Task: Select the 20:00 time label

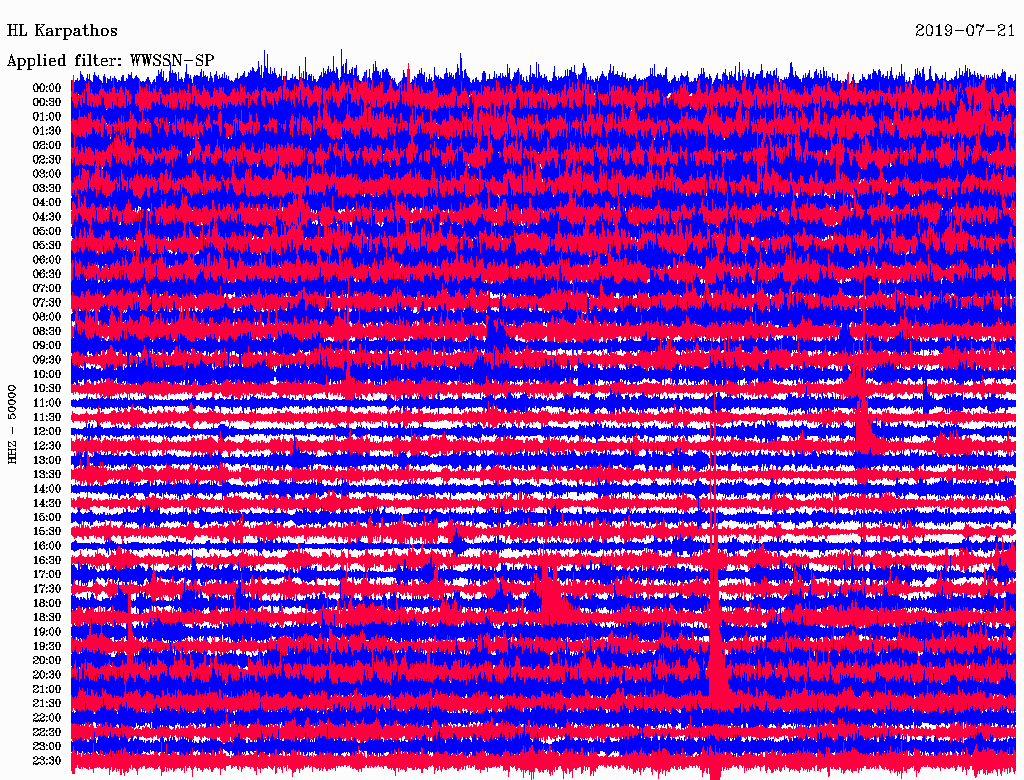Action: [x=47, y=660]
